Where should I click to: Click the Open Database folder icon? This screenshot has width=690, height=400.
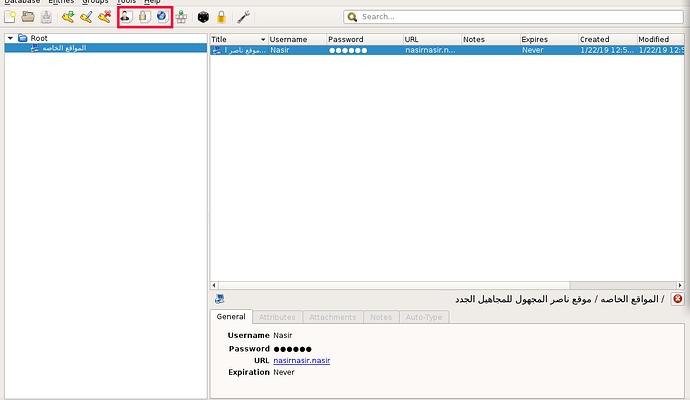click(x=28, y=17)
